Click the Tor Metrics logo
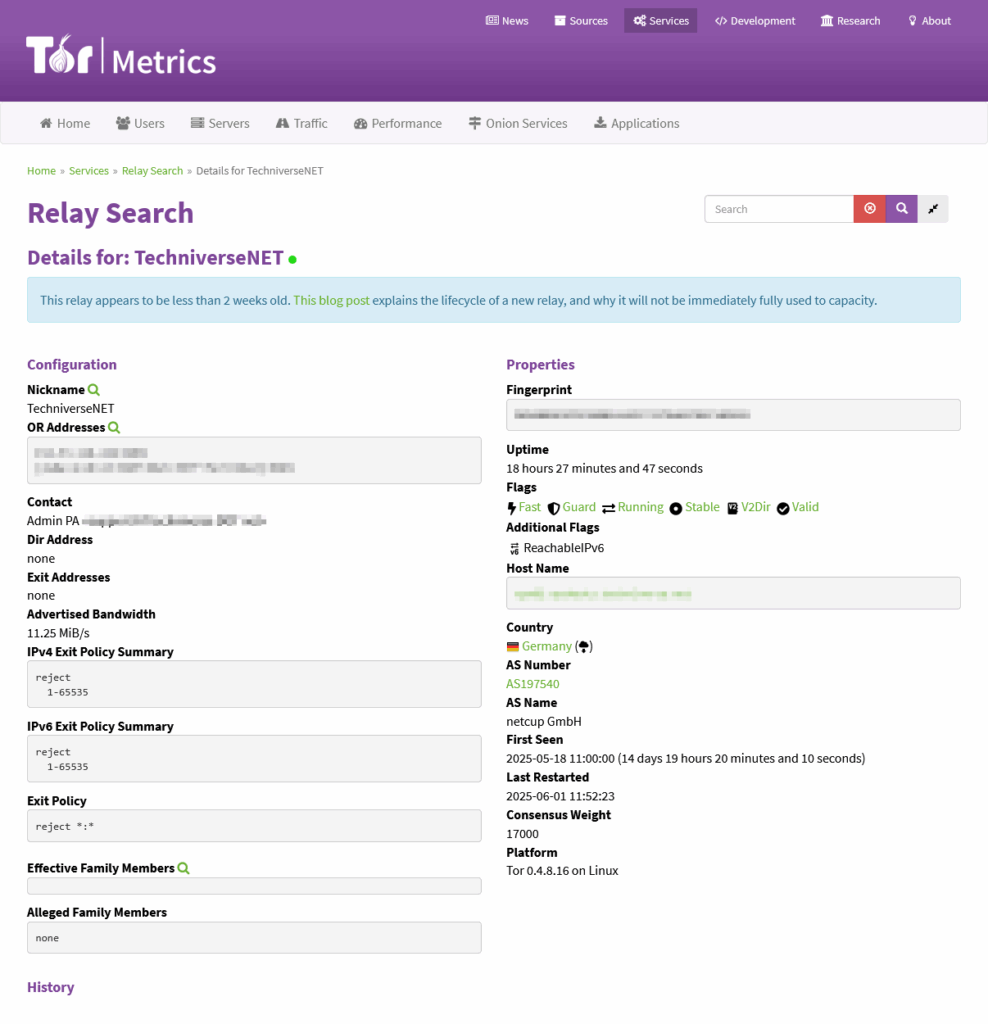Screen dimensions: 988x1024 [121, 55]
